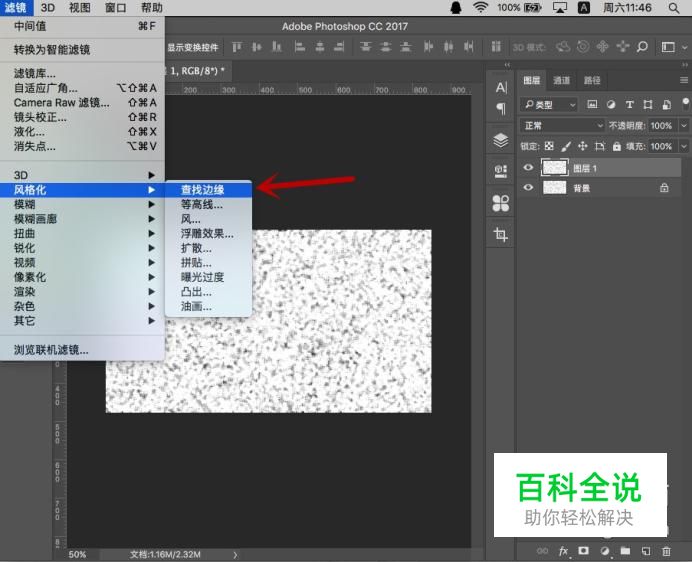This screenshot has width=692, height=562.
Task: Click the 不透明度 100% value field
Action: tap(662, 126)
